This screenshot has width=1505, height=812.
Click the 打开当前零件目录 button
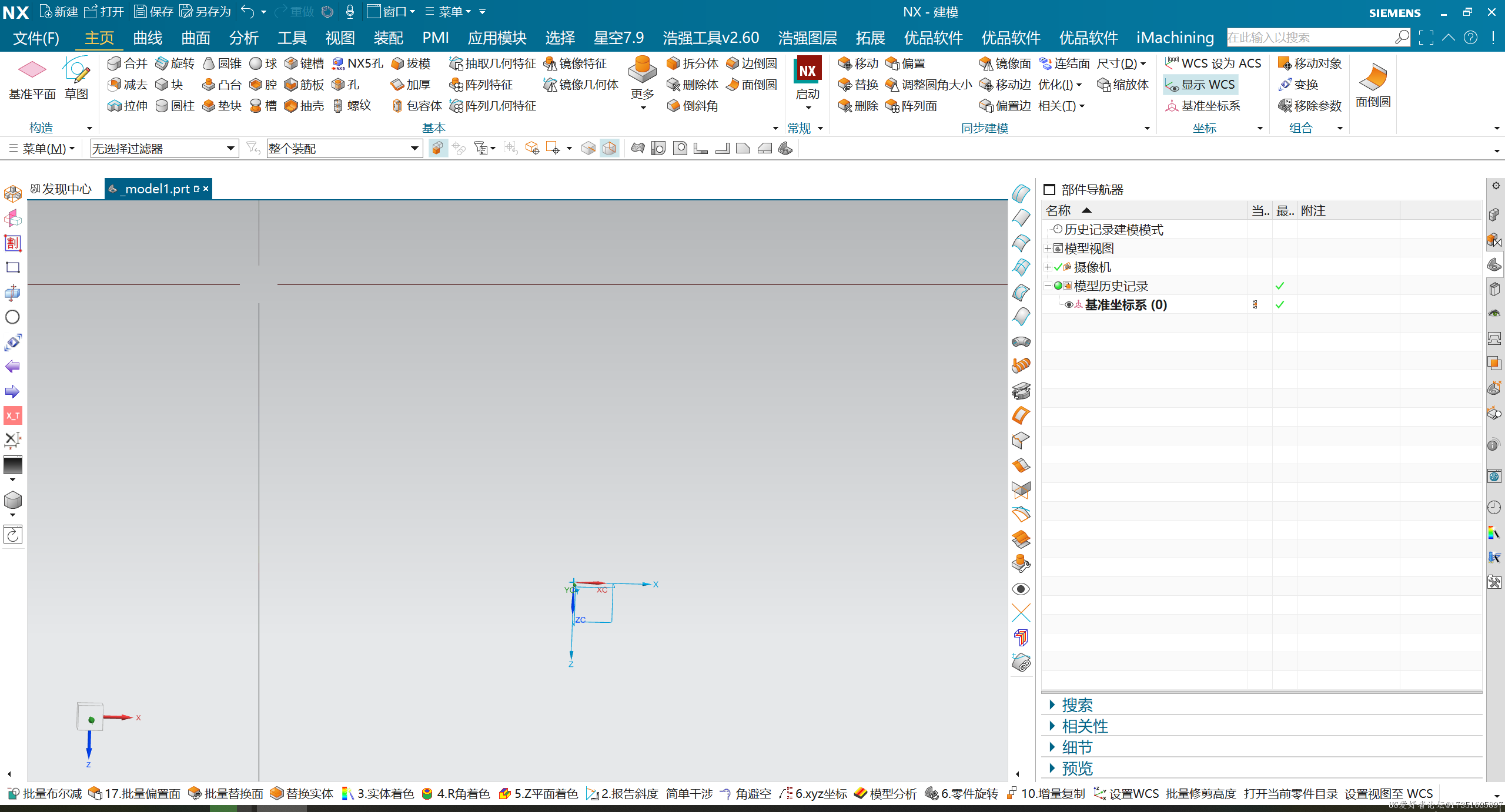click(1290, 794)
